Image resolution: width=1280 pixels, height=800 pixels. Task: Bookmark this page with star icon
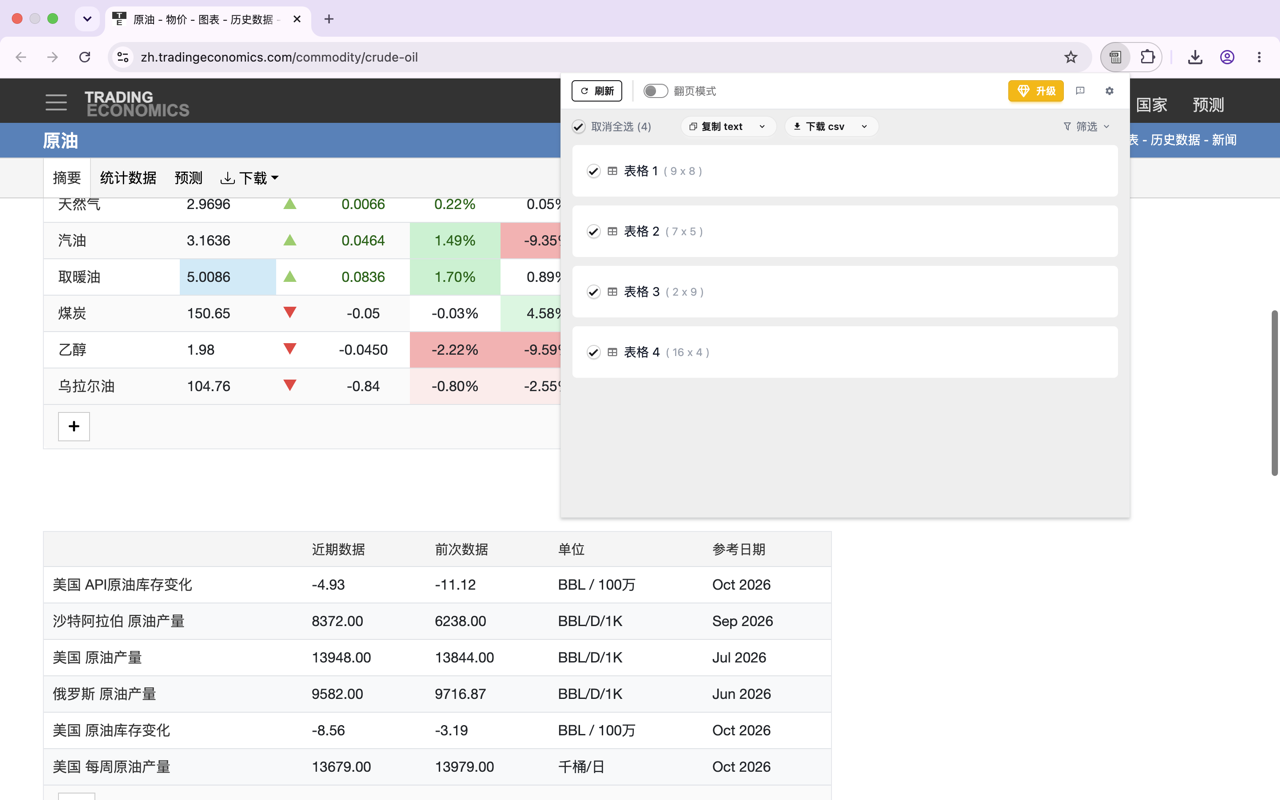tap(1071, 57)
